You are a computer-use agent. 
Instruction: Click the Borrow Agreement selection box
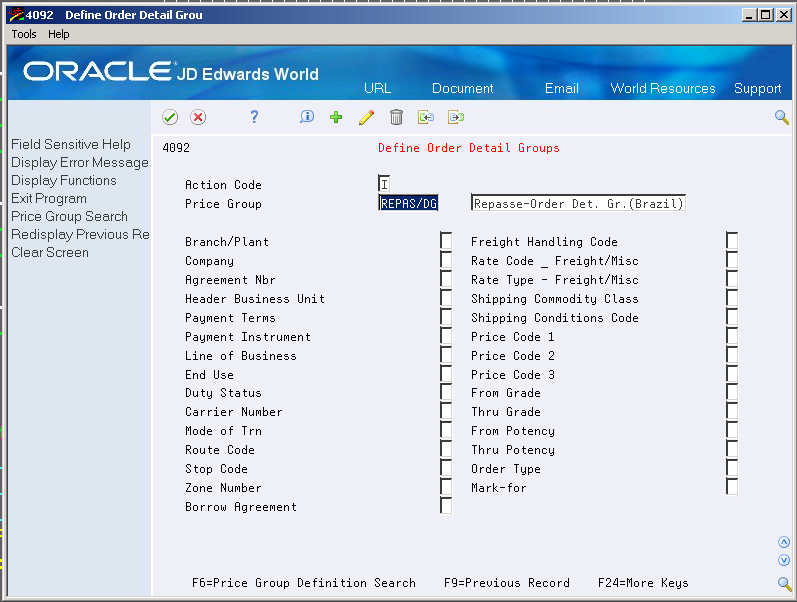click(446, 506)
